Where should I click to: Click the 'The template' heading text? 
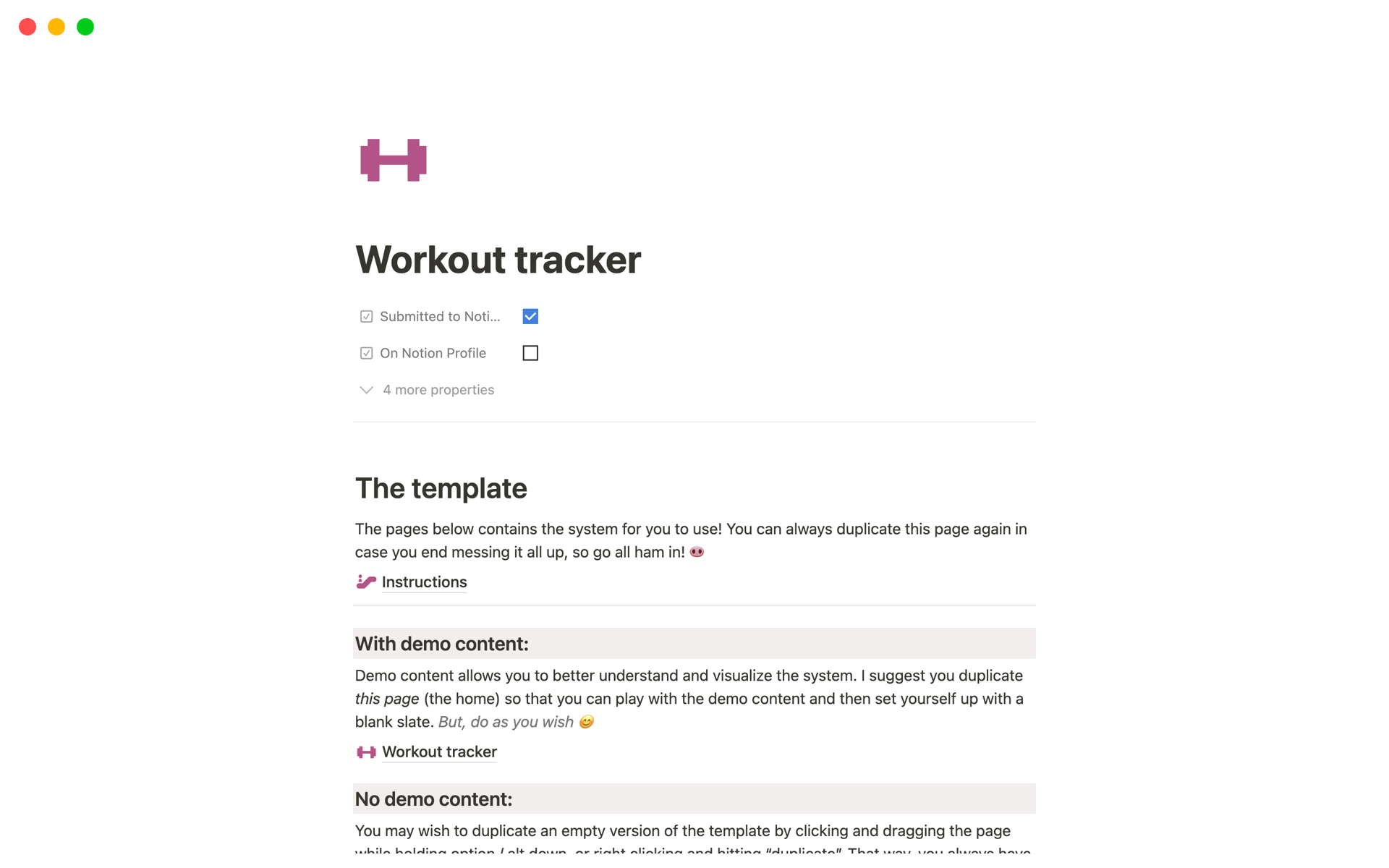coord(441,489)
